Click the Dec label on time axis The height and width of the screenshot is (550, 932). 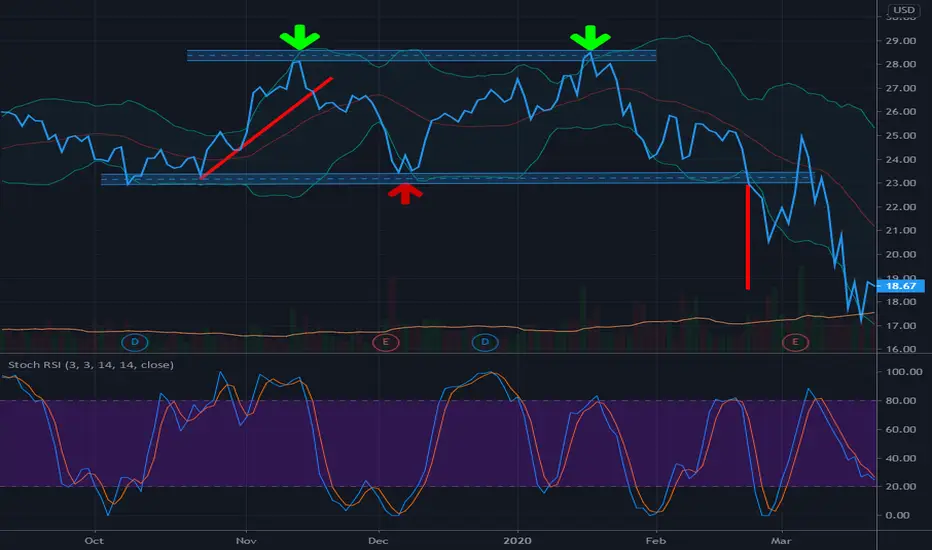coord(378,540)
